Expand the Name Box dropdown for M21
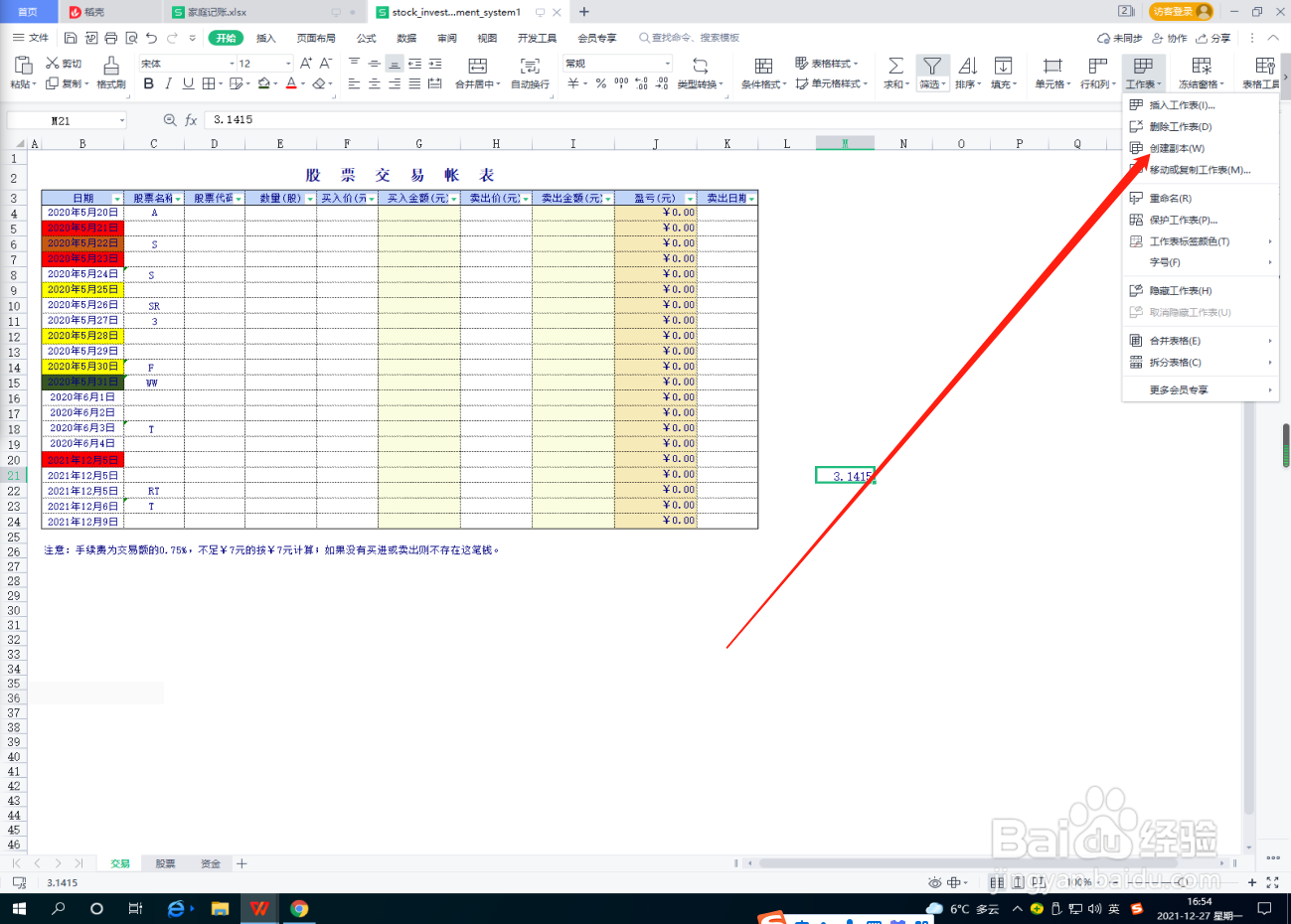 [x=122, y=121]
